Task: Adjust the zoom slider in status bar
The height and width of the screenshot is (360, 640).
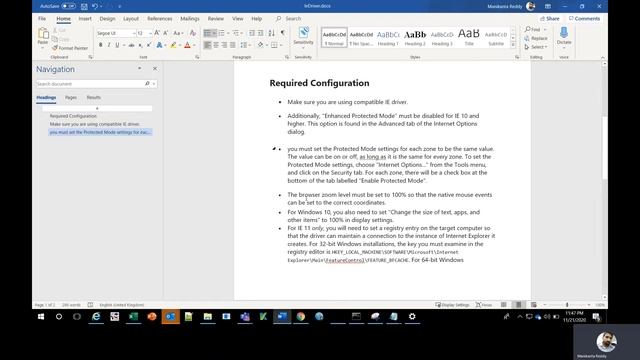Action: (567, 305)
